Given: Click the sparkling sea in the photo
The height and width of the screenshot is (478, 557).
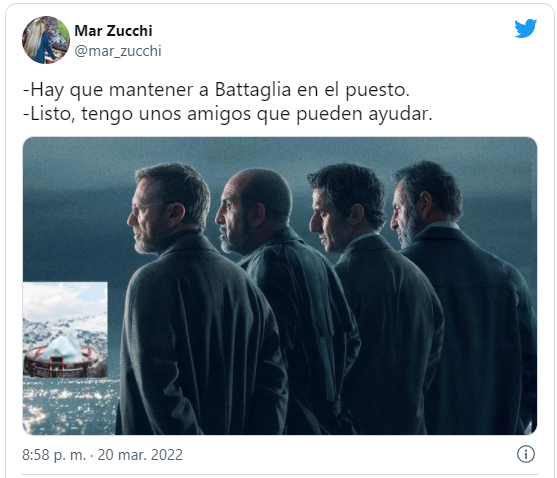Looking at the screenshot, I should 69,407.
